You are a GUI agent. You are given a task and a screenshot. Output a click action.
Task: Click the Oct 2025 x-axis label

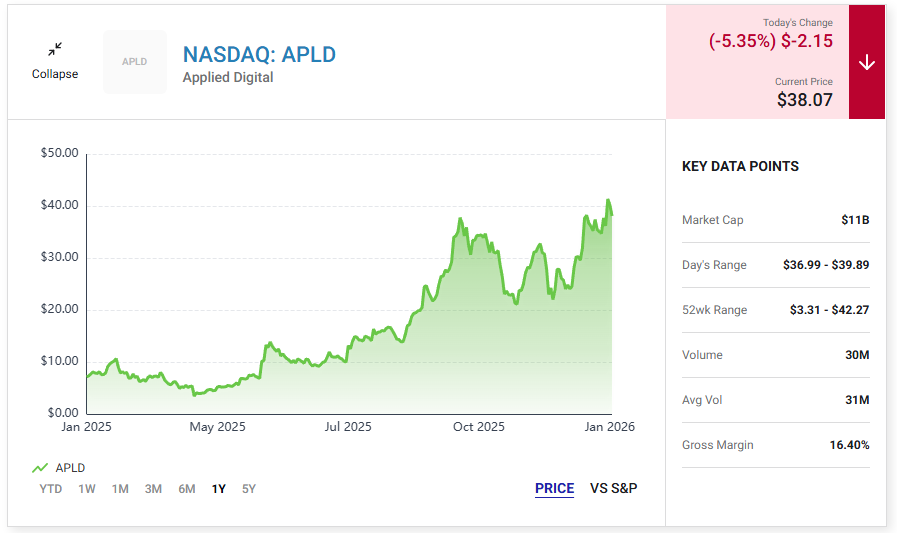point(479,427)
